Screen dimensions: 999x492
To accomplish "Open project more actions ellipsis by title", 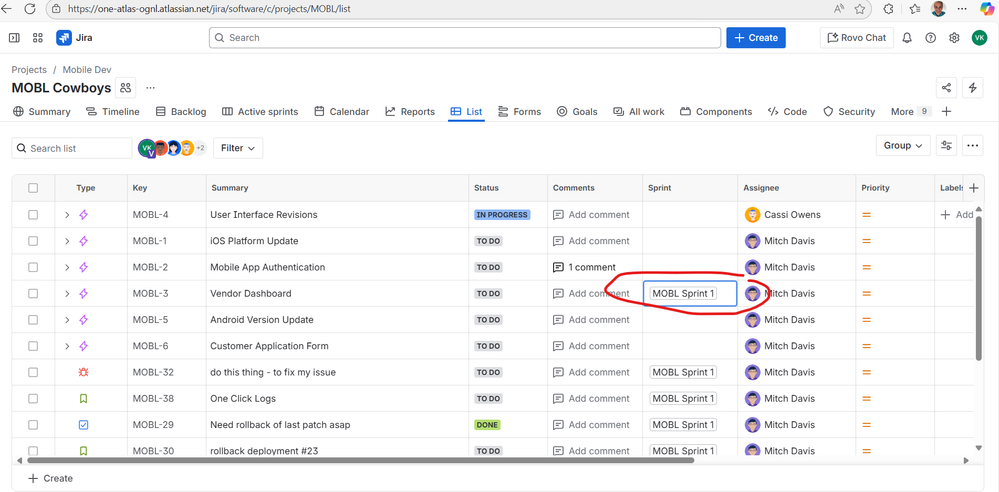I will 150,87.
